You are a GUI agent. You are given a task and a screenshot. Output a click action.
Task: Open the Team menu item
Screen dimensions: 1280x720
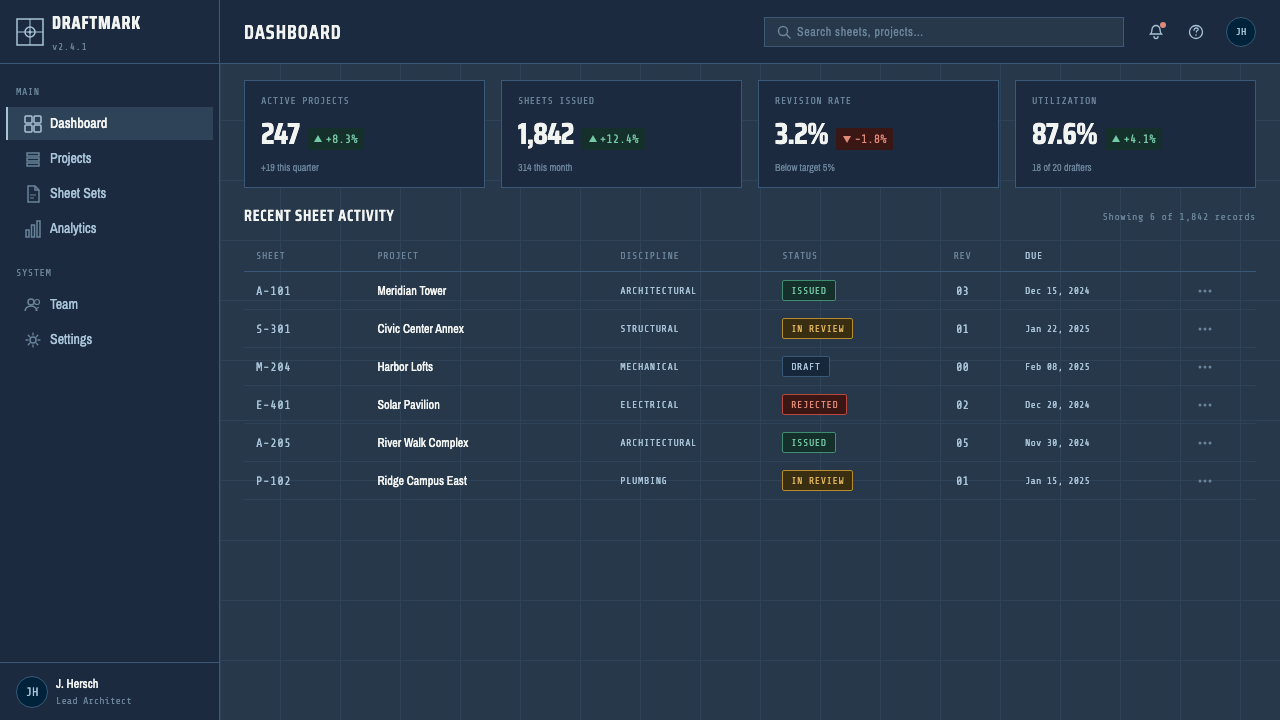(110, 305)
